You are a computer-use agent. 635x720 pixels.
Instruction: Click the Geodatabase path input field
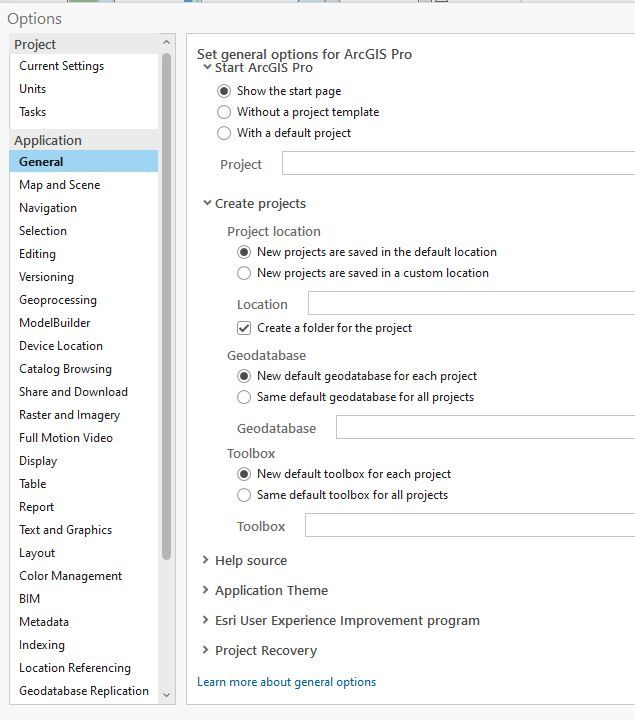485,428
